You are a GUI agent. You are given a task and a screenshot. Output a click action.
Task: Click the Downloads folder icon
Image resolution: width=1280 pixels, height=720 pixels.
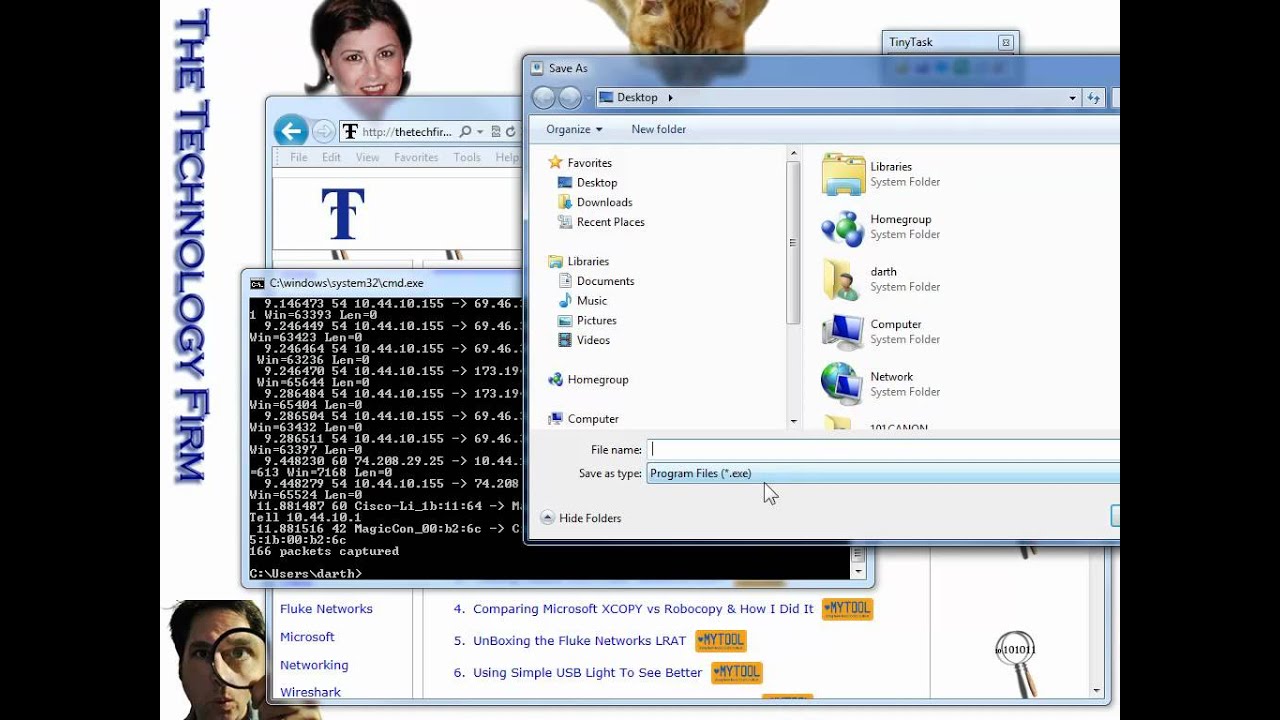[565, 202]
